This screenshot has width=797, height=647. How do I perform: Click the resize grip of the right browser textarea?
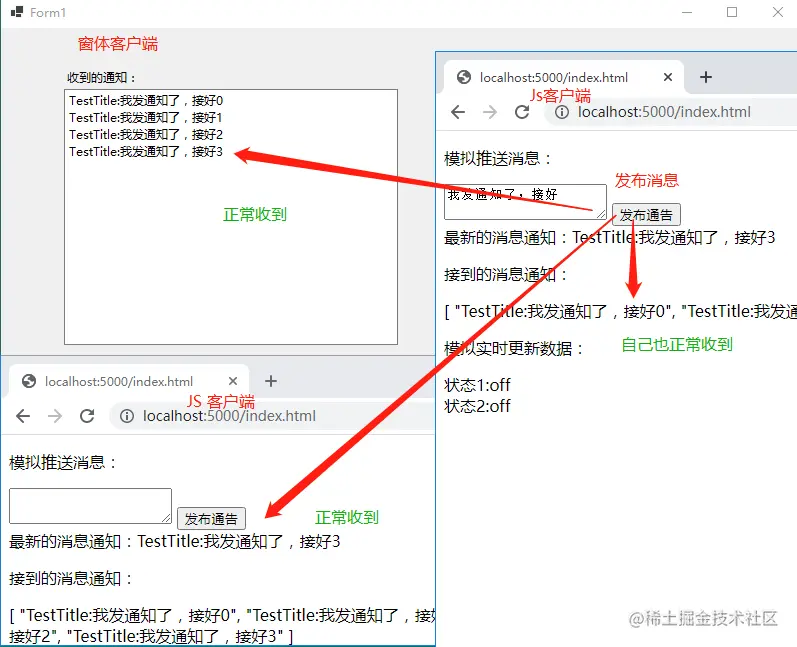click(x=601, y=214)
